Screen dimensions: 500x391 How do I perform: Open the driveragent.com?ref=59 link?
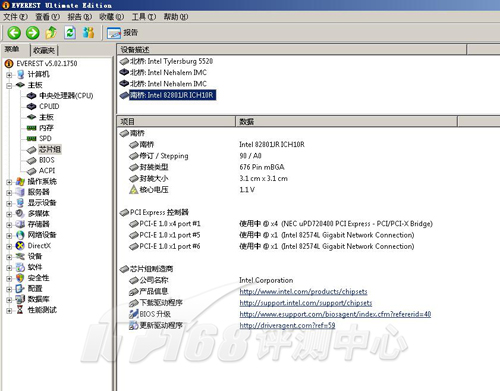coord(287,326)
